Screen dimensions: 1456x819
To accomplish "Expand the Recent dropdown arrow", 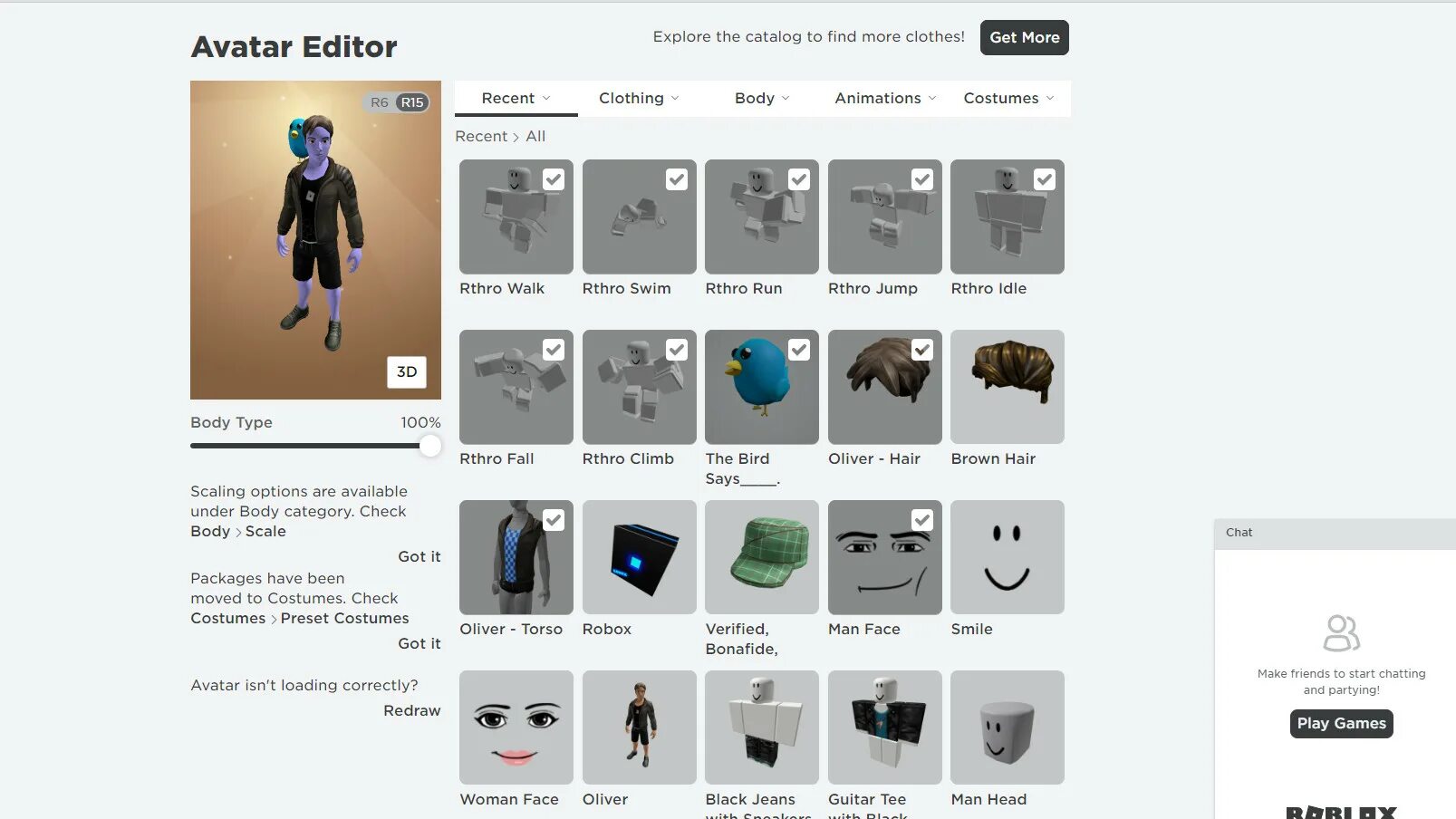I will [546, 98].
